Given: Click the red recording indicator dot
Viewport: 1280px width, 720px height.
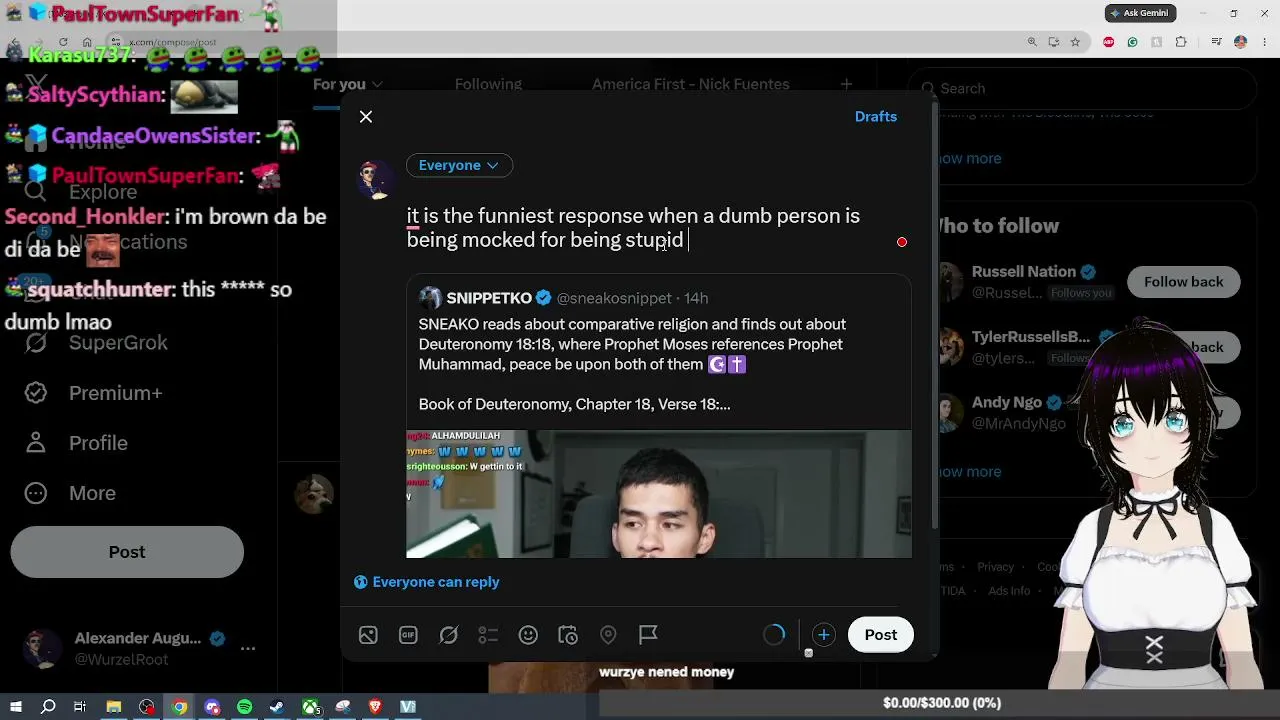Looking at the screenshot, I should (x=902, y=242).
